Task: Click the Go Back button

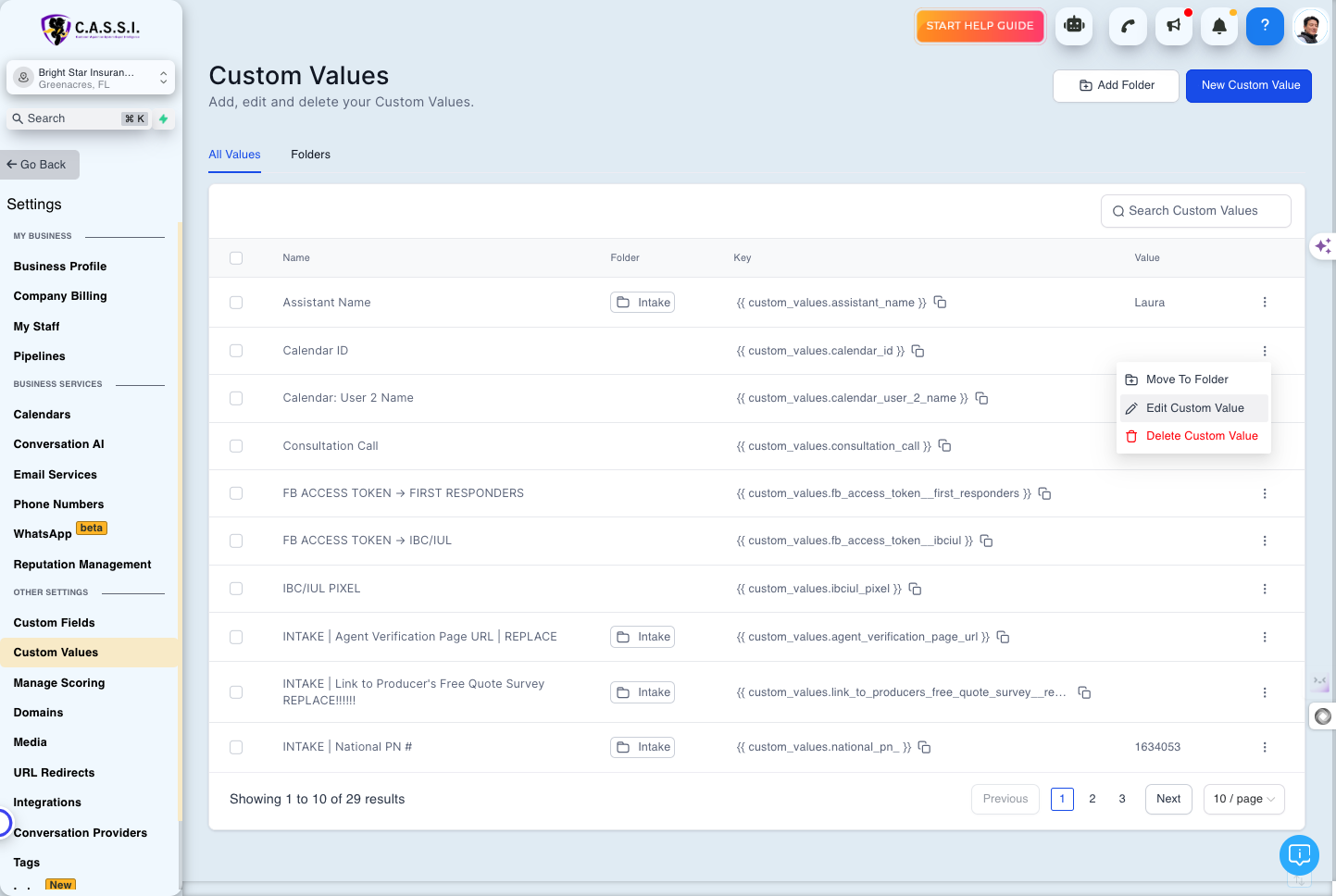Action: click(x=40, y=165)
